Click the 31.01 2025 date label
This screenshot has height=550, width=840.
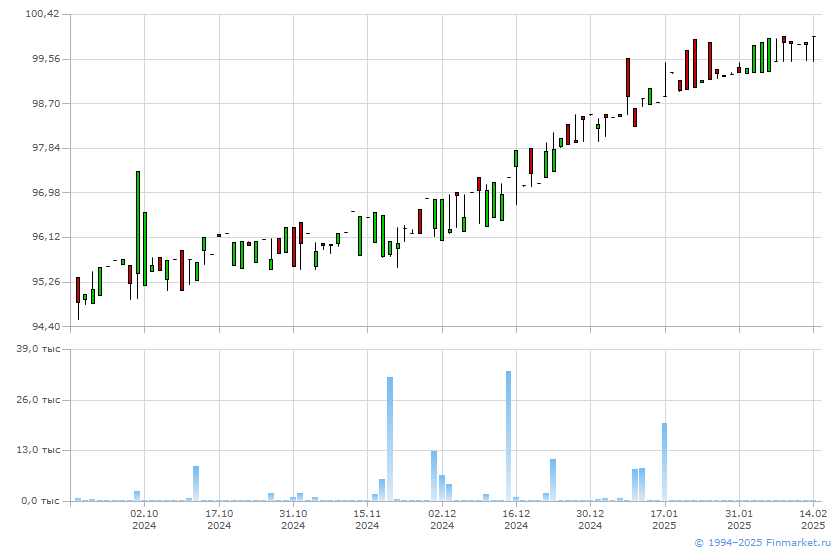click(x=739, y=519)
